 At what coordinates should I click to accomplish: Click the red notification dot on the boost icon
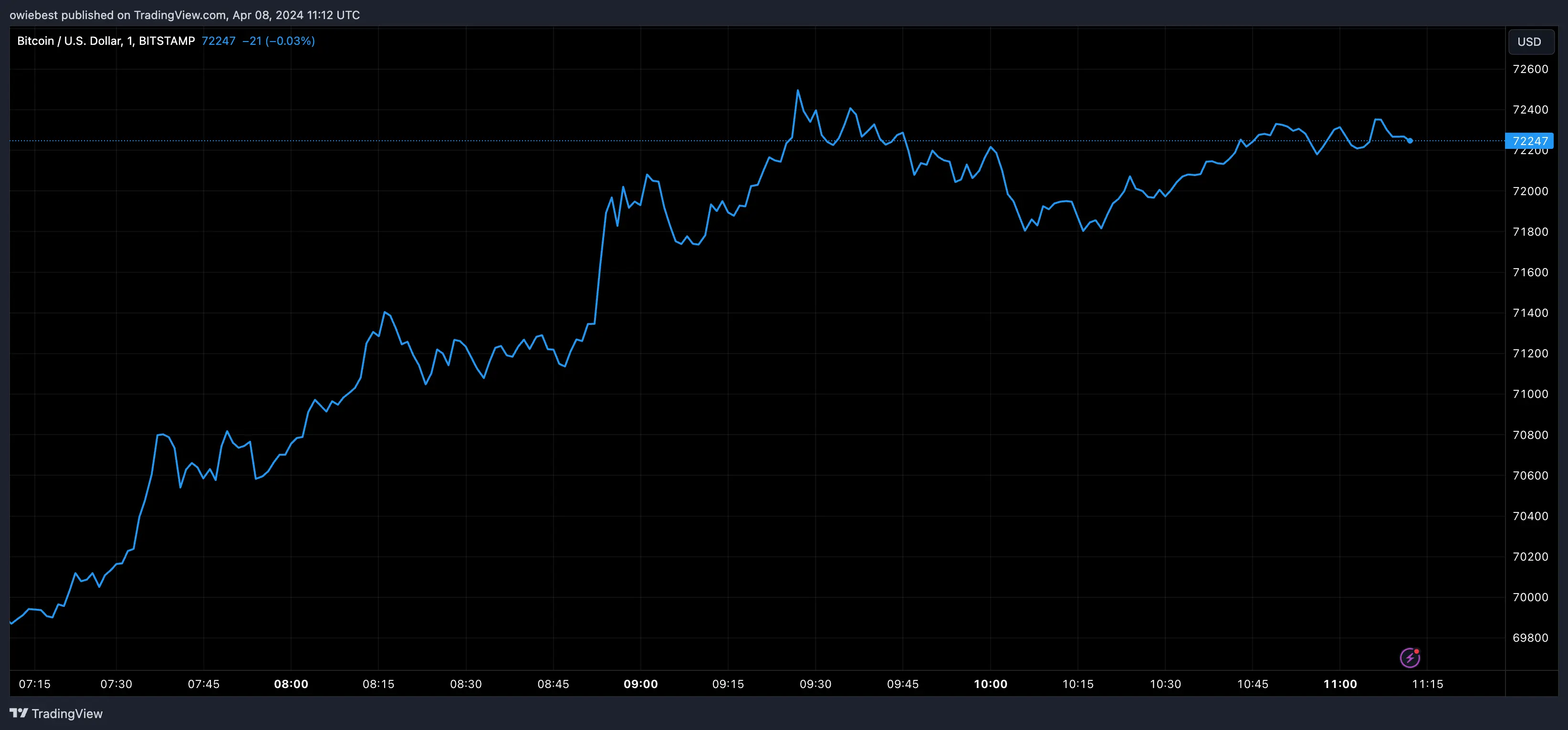[1417, 652]
